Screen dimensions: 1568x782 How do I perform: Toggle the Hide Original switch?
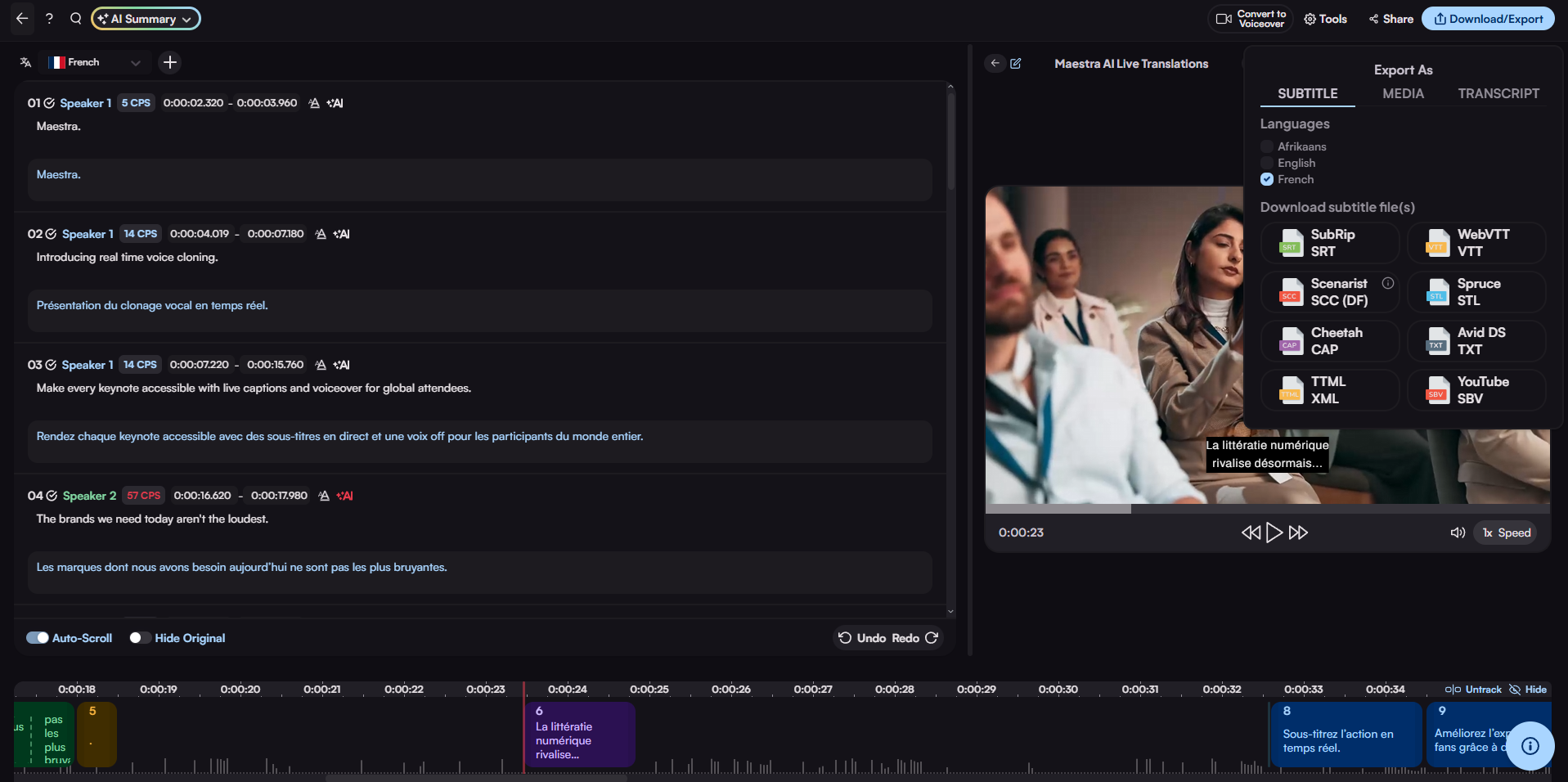tap(140, 638)
